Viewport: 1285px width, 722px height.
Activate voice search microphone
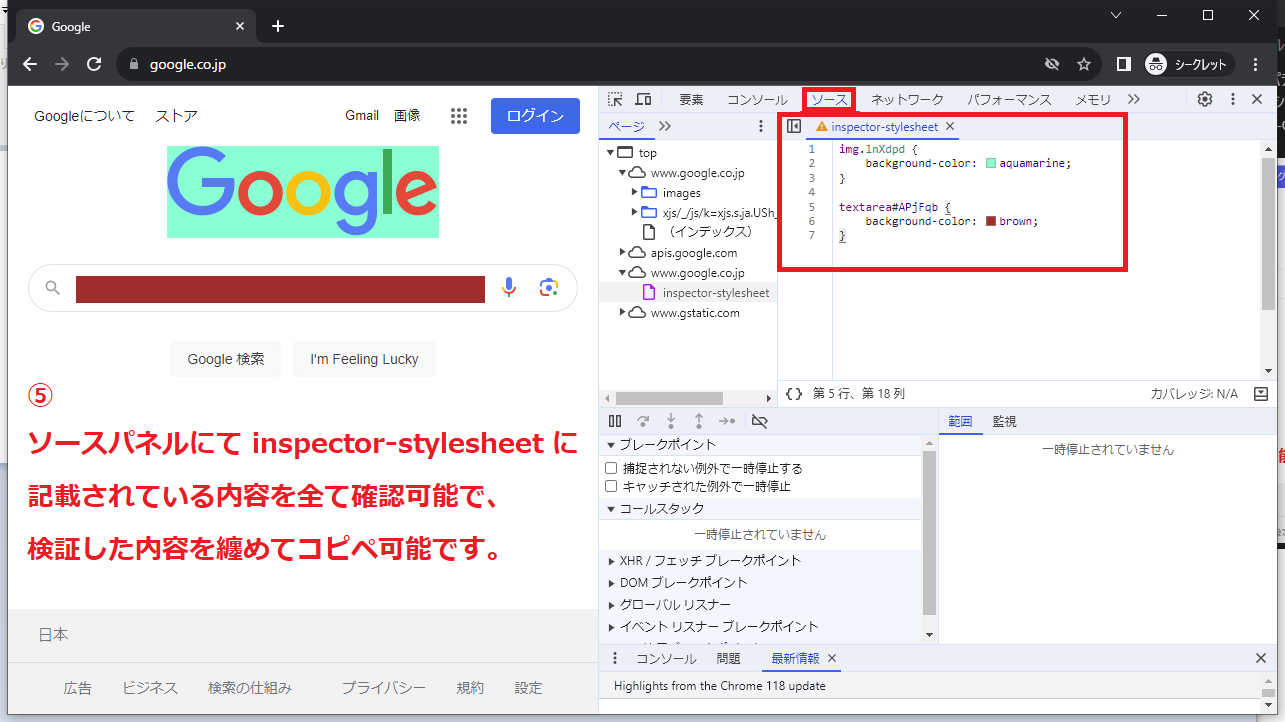(x=509, y=288)
